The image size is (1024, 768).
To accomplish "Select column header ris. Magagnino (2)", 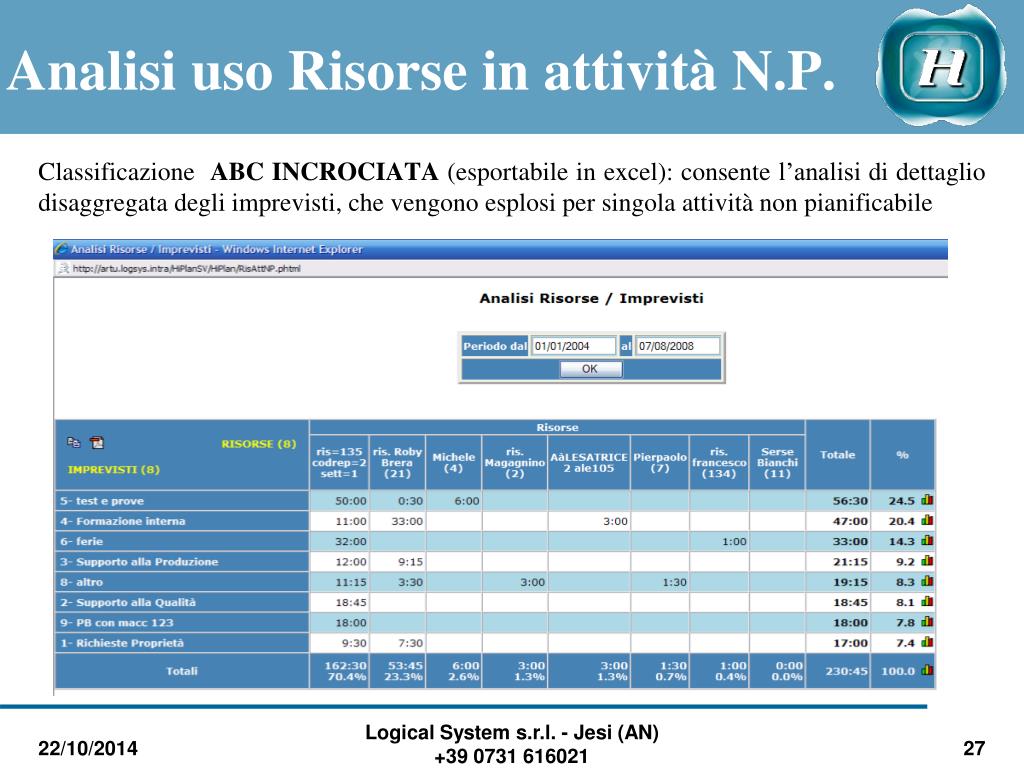I will [x=515, y=462].
